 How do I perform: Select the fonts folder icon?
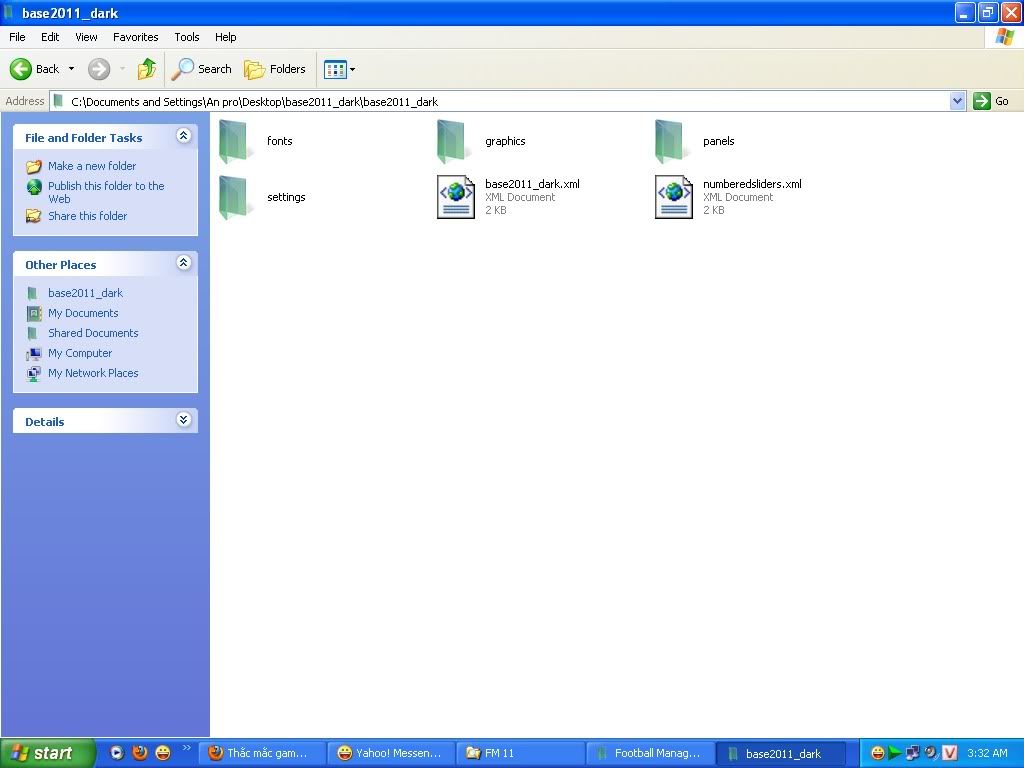coord(235,141)
